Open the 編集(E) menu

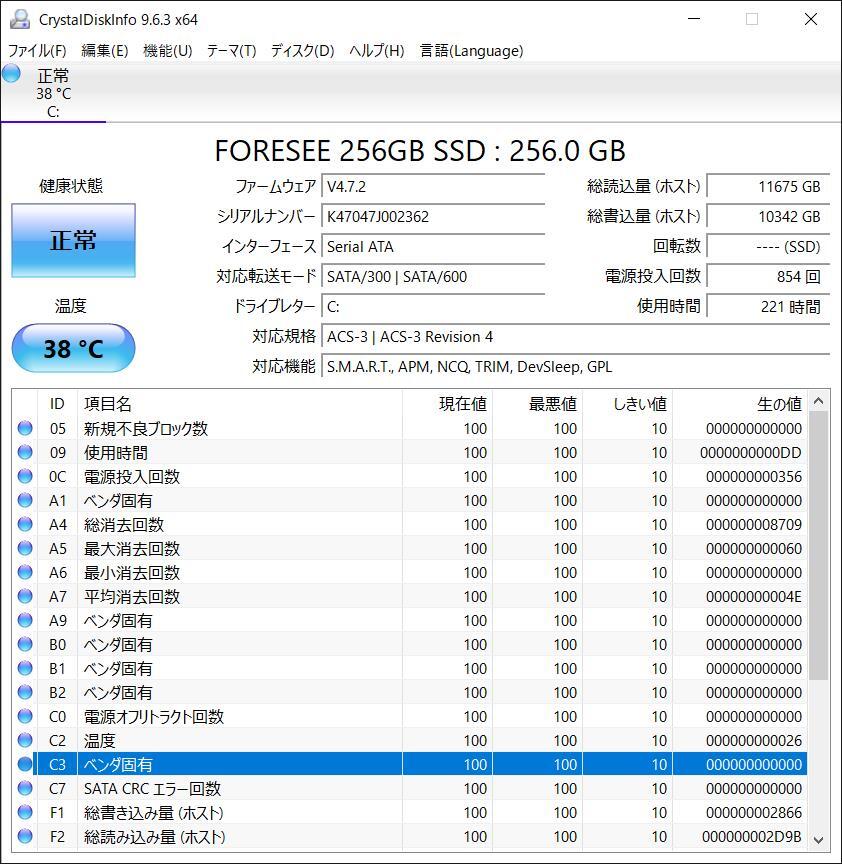coord(105,51)
